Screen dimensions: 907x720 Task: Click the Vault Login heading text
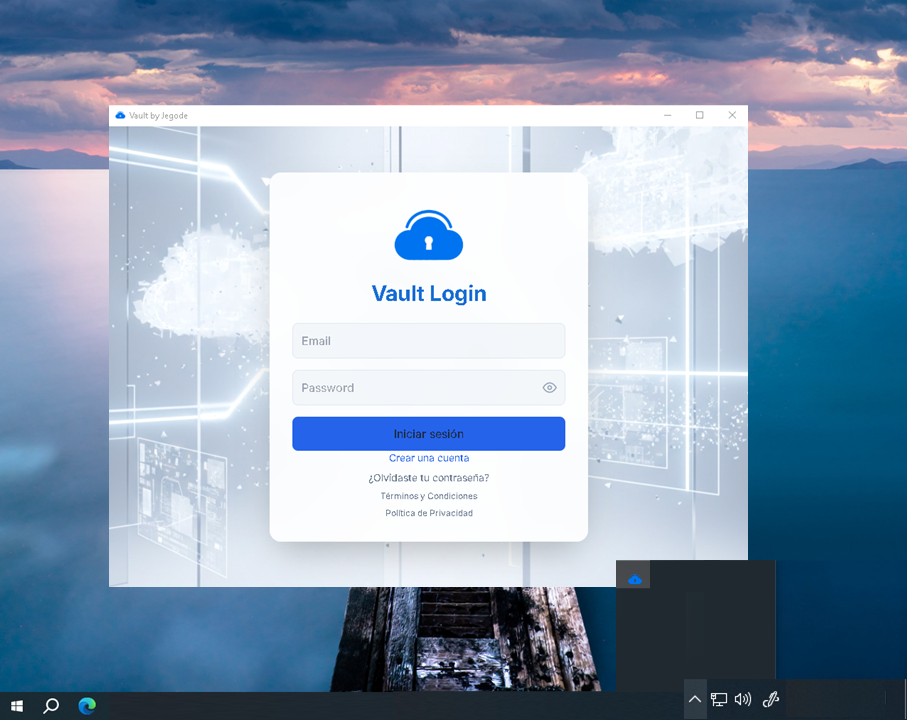[429, 293]
